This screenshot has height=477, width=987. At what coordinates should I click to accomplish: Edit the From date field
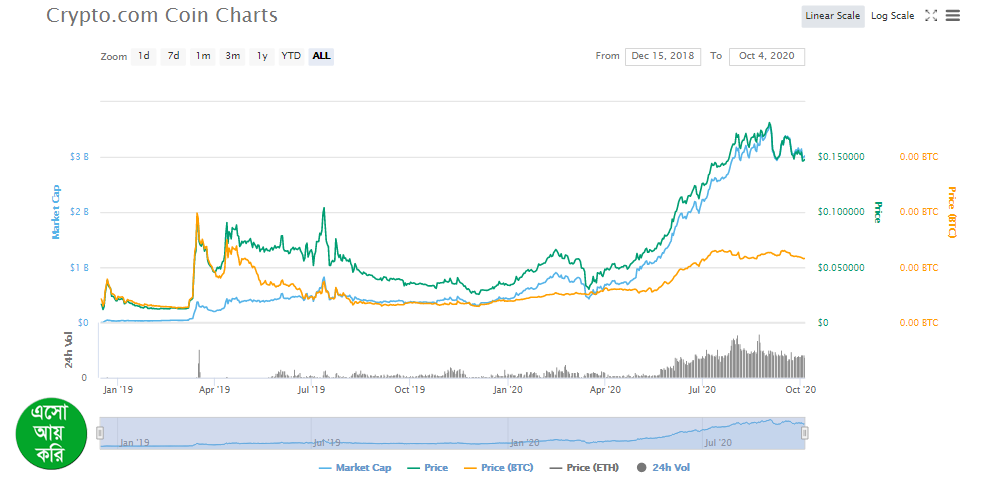(664, 56)
